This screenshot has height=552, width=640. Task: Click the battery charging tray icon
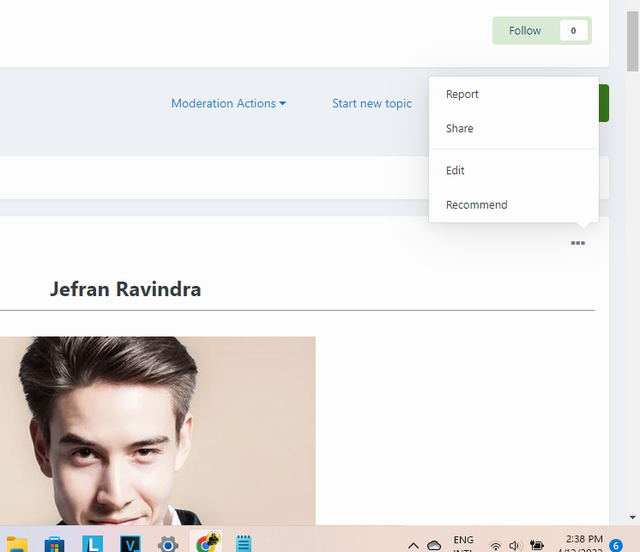tap(536, 545)
